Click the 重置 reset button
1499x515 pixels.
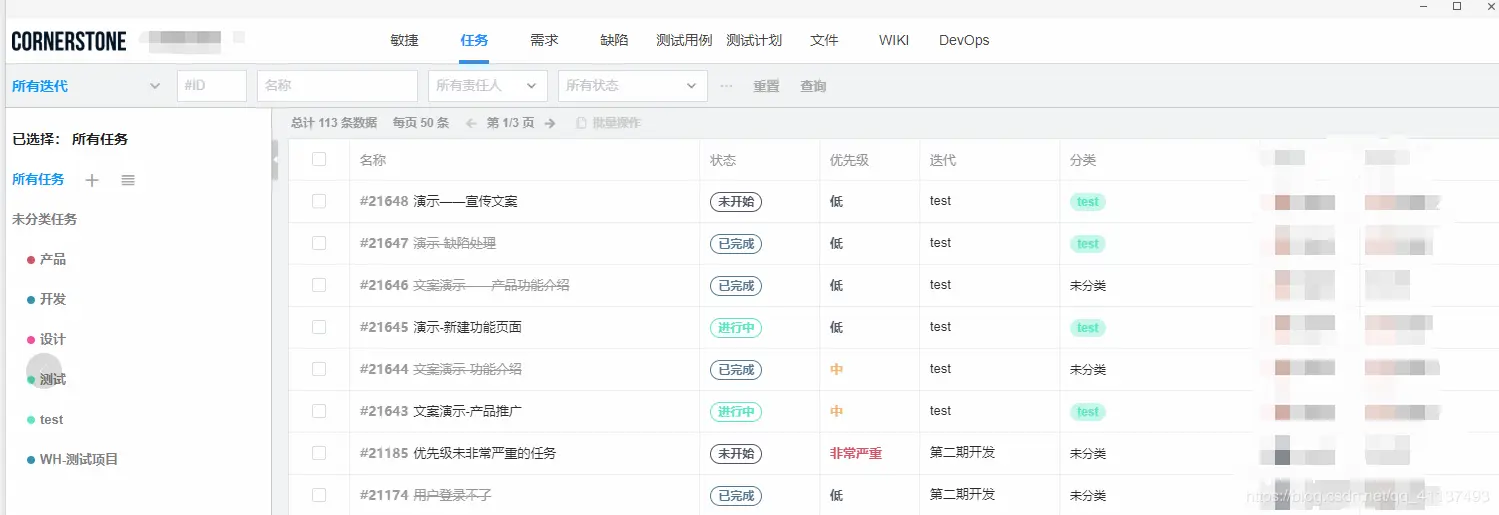pyautogui.click(x=766, y=86)
